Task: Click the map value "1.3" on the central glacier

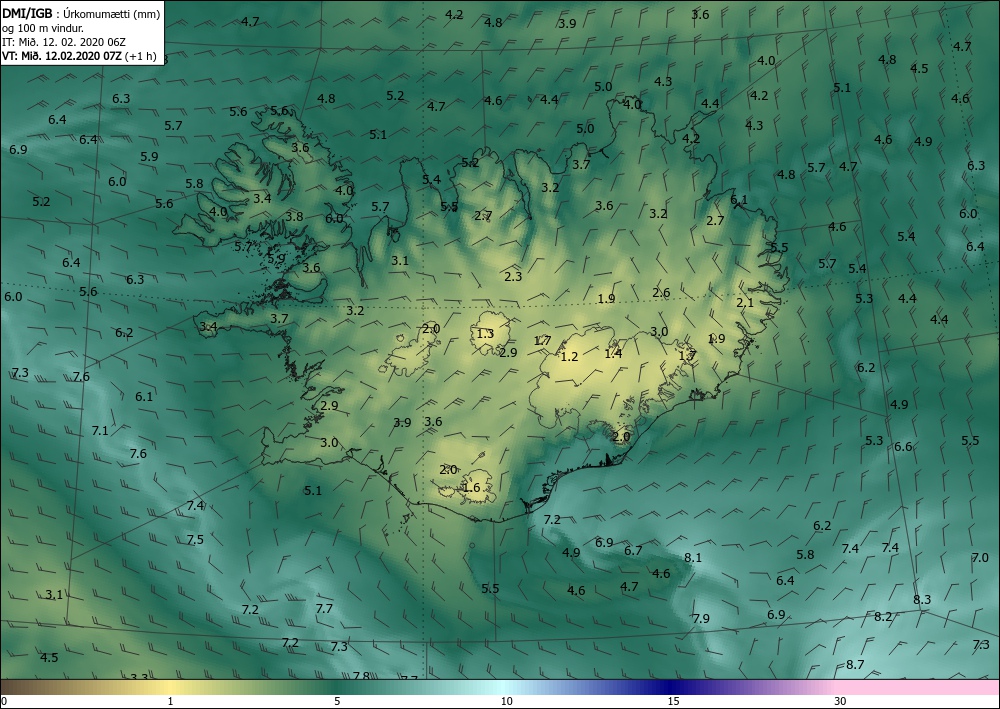Action: coord(485,333)
